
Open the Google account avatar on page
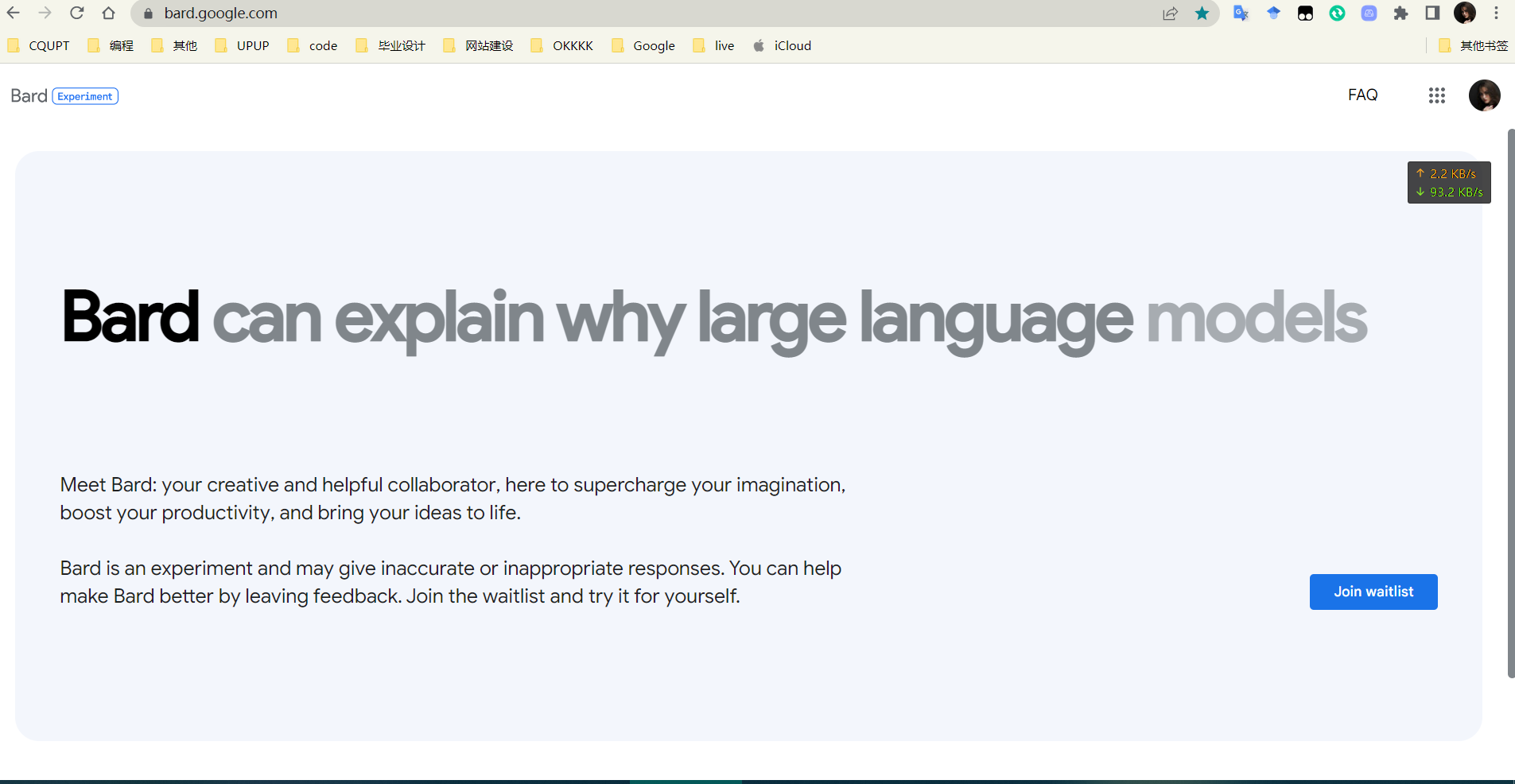coord(1484,95)
